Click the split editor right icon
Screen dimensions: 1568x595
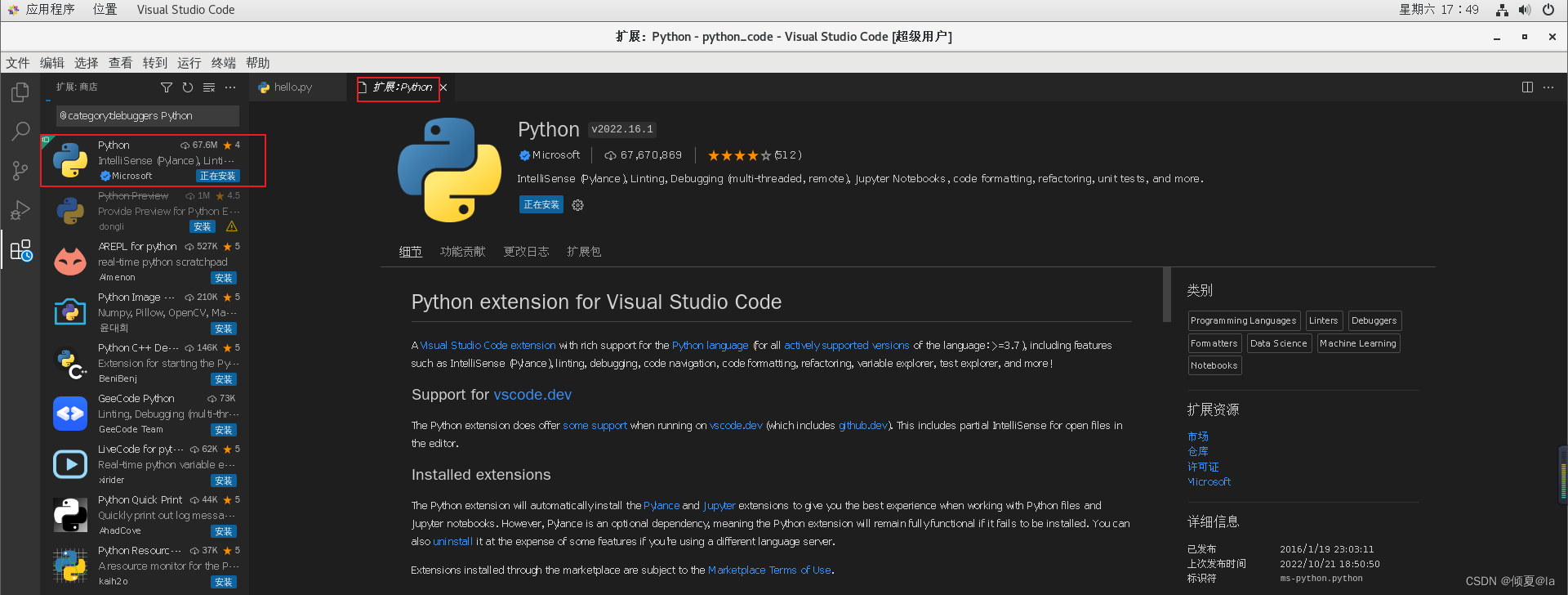(1527, 87)
